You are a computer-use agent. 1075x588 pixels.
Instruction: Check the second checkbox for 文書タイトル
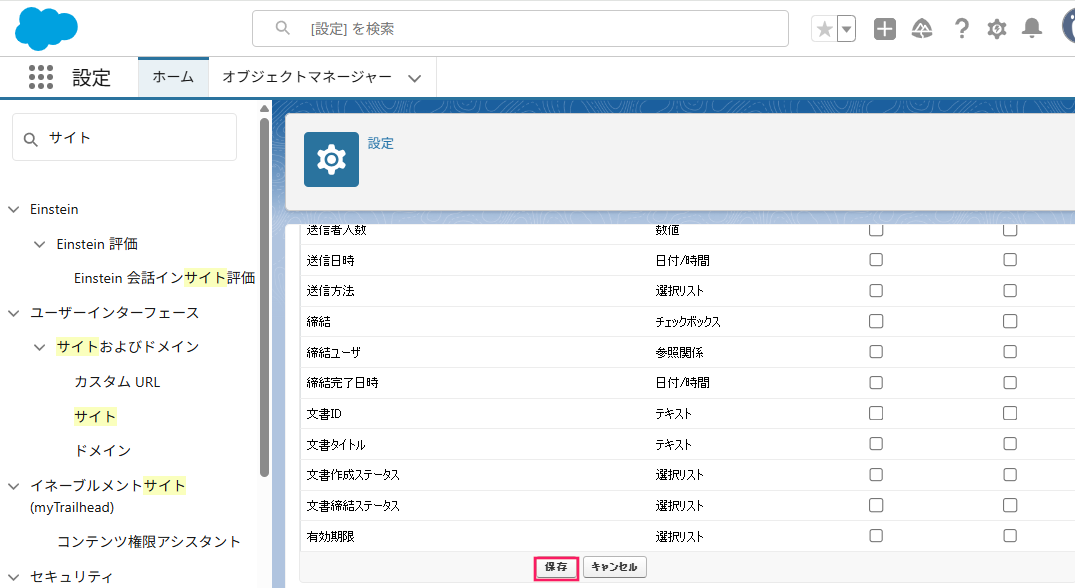point(1010,443)
